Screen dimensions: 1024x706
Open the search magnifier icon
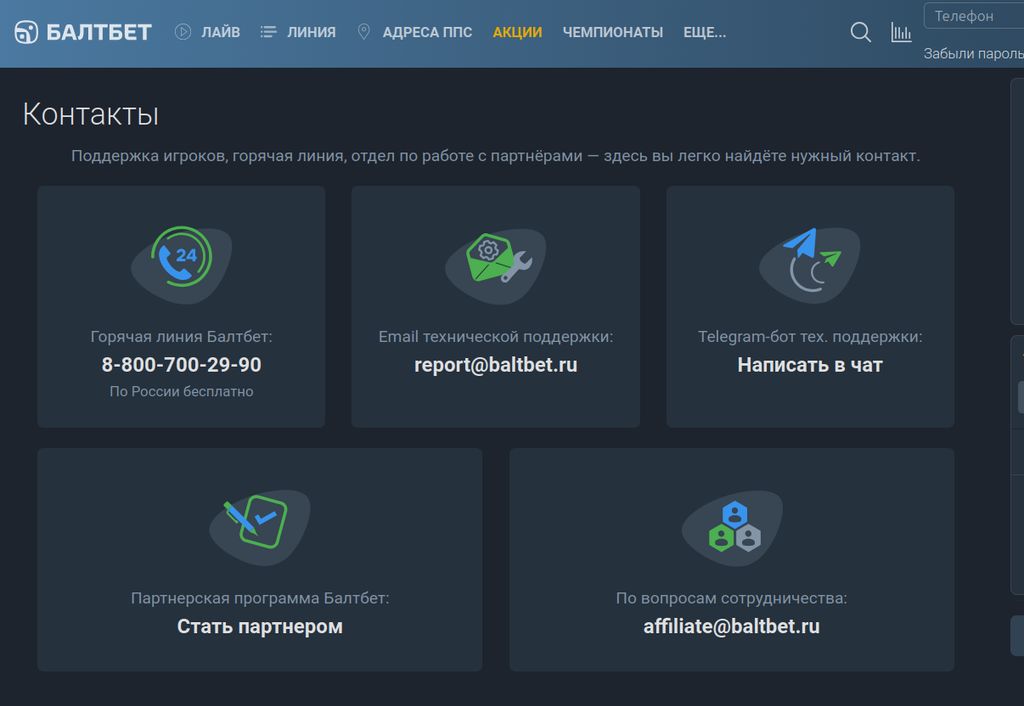click(x=861, y=32)
